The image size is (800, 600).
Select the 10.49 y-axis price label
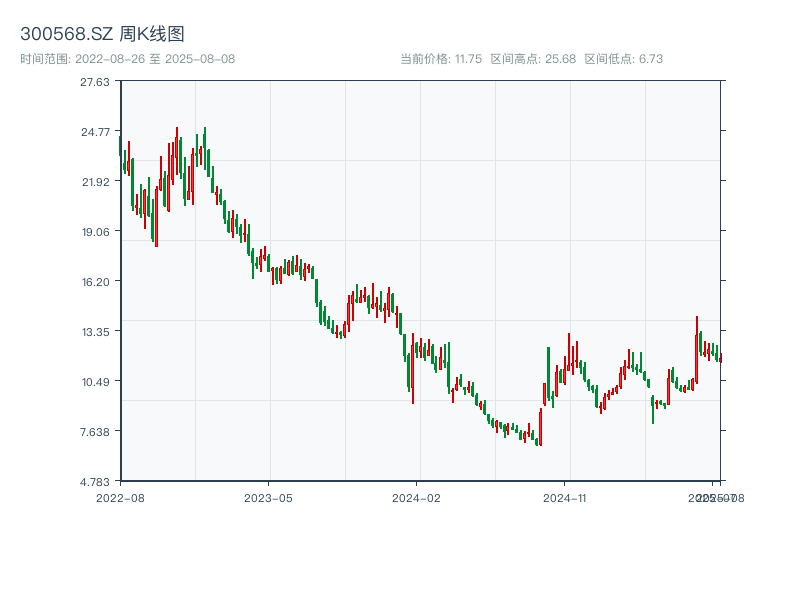[x=96, y=382]
